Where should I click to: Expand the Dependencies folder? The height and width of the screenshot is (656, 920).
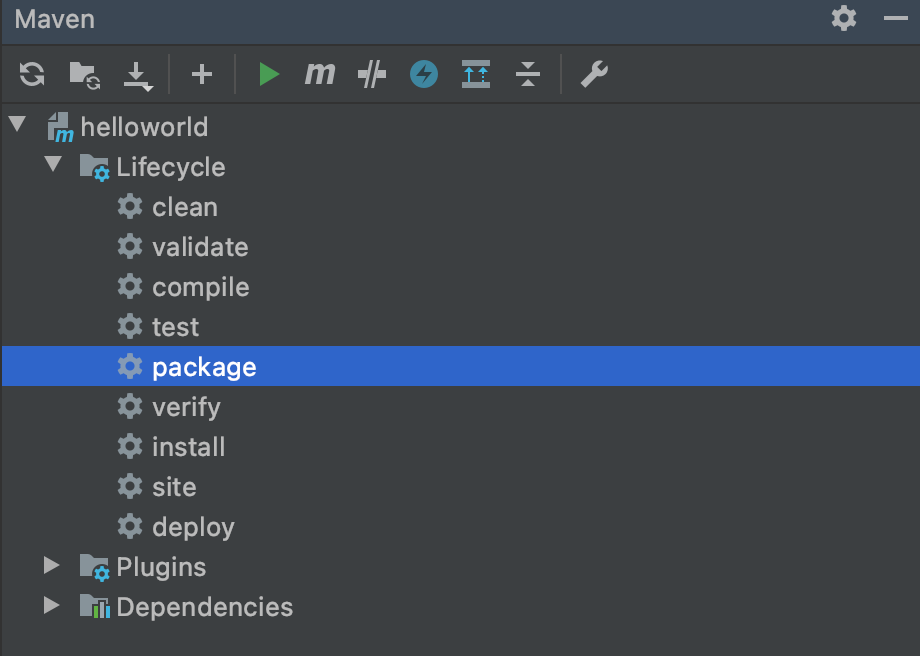[52, 605]
